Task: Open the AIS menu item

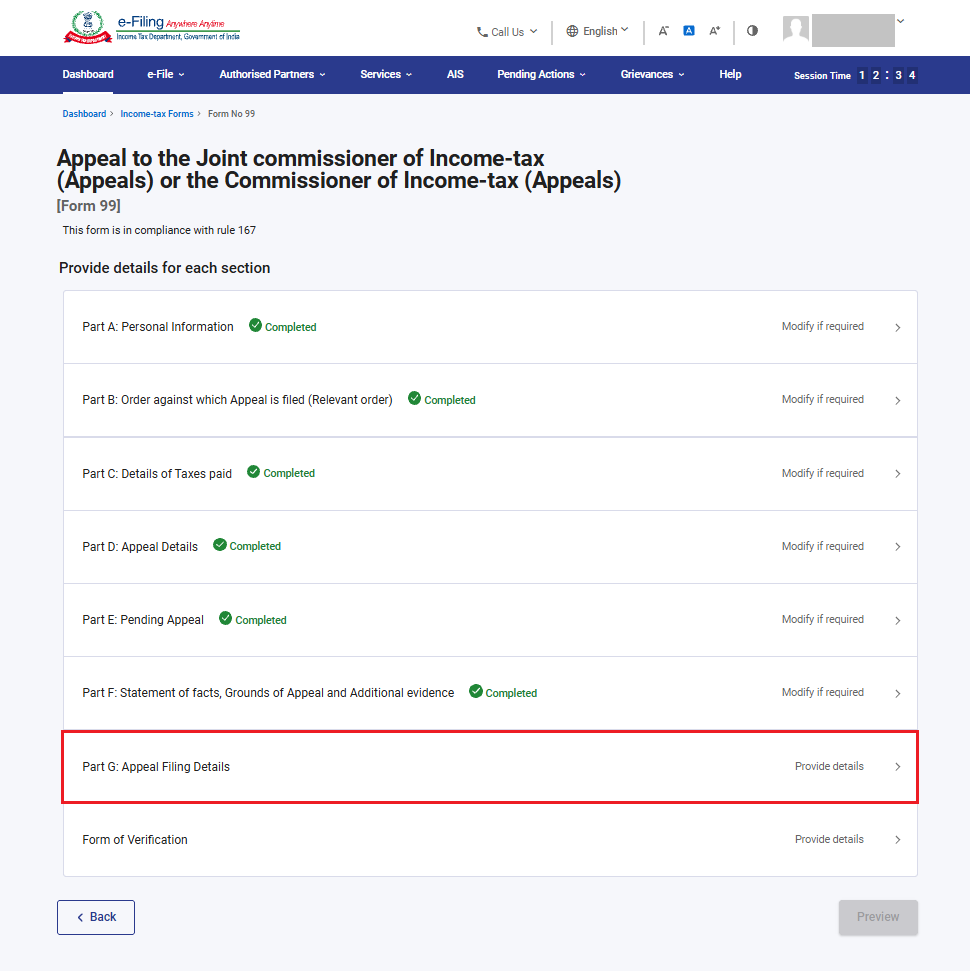Action: pyautogui.click(x=455, y=74)
